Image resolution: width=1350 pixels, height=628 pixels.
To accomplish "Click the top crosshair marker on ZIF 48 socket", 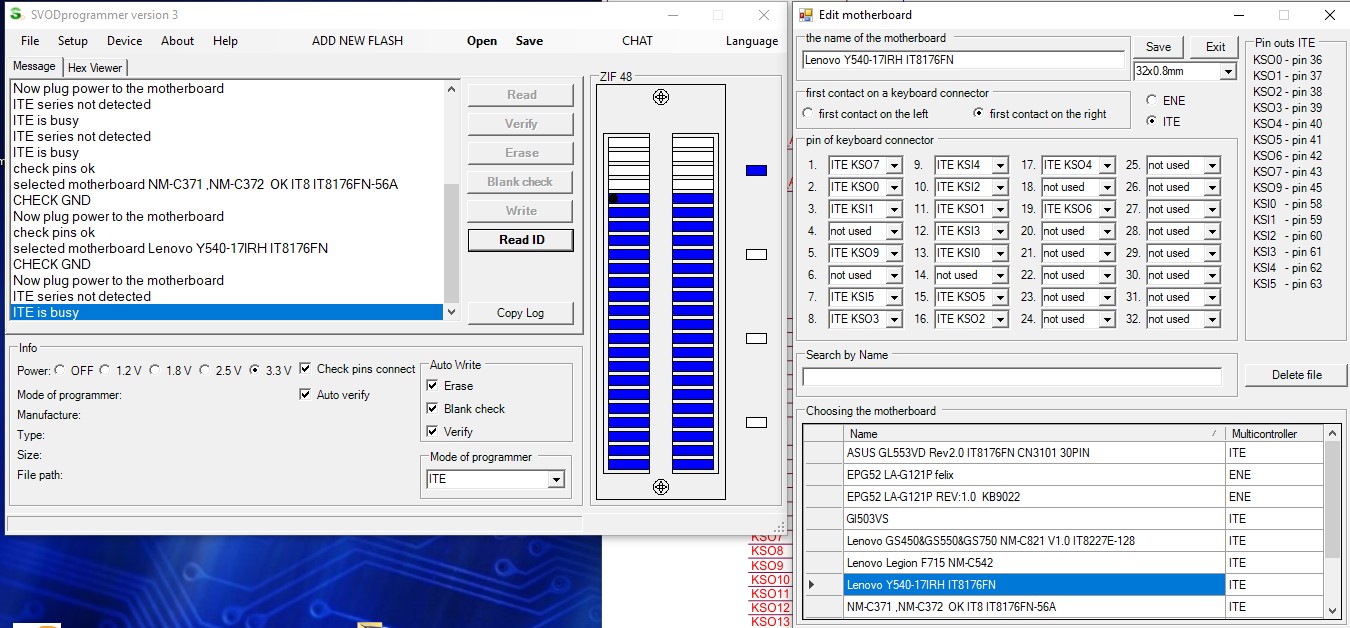I will [660, 97].
